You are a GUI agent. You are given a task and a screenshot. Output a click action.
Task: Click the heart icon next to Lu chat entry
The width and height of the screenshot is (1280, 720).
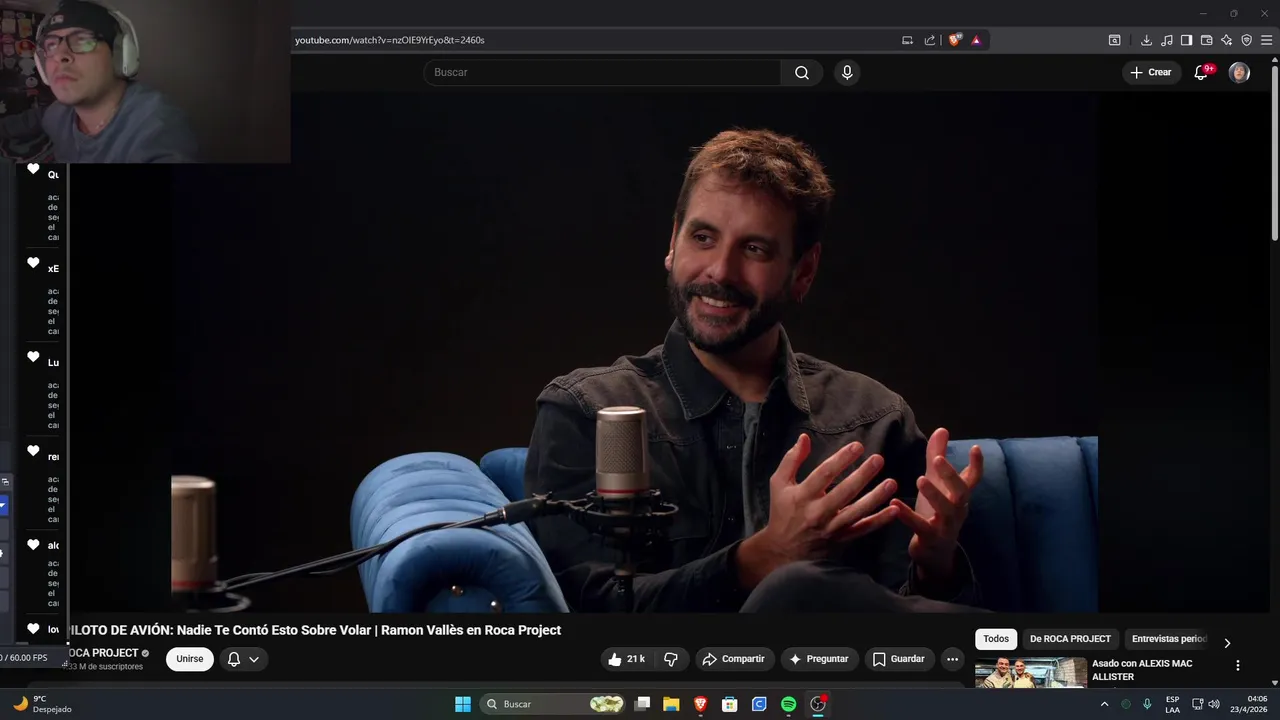33,357
